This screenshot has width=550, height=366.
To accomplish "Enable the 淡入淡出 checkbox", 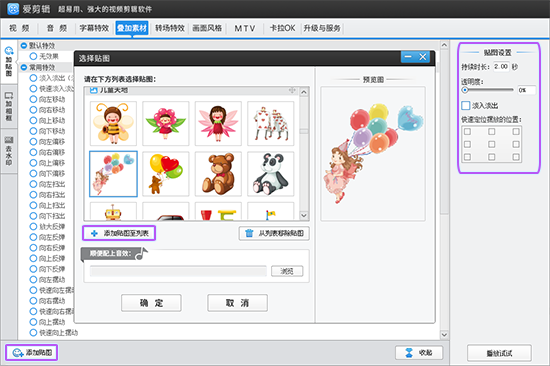I will click(465, 105).
